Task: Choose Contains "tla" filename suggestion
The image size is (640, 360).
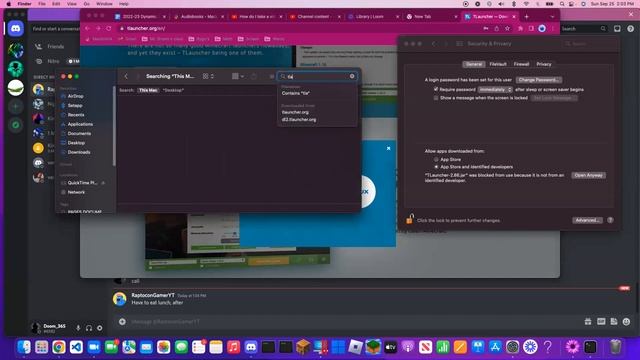Action: tap(296, 93)
